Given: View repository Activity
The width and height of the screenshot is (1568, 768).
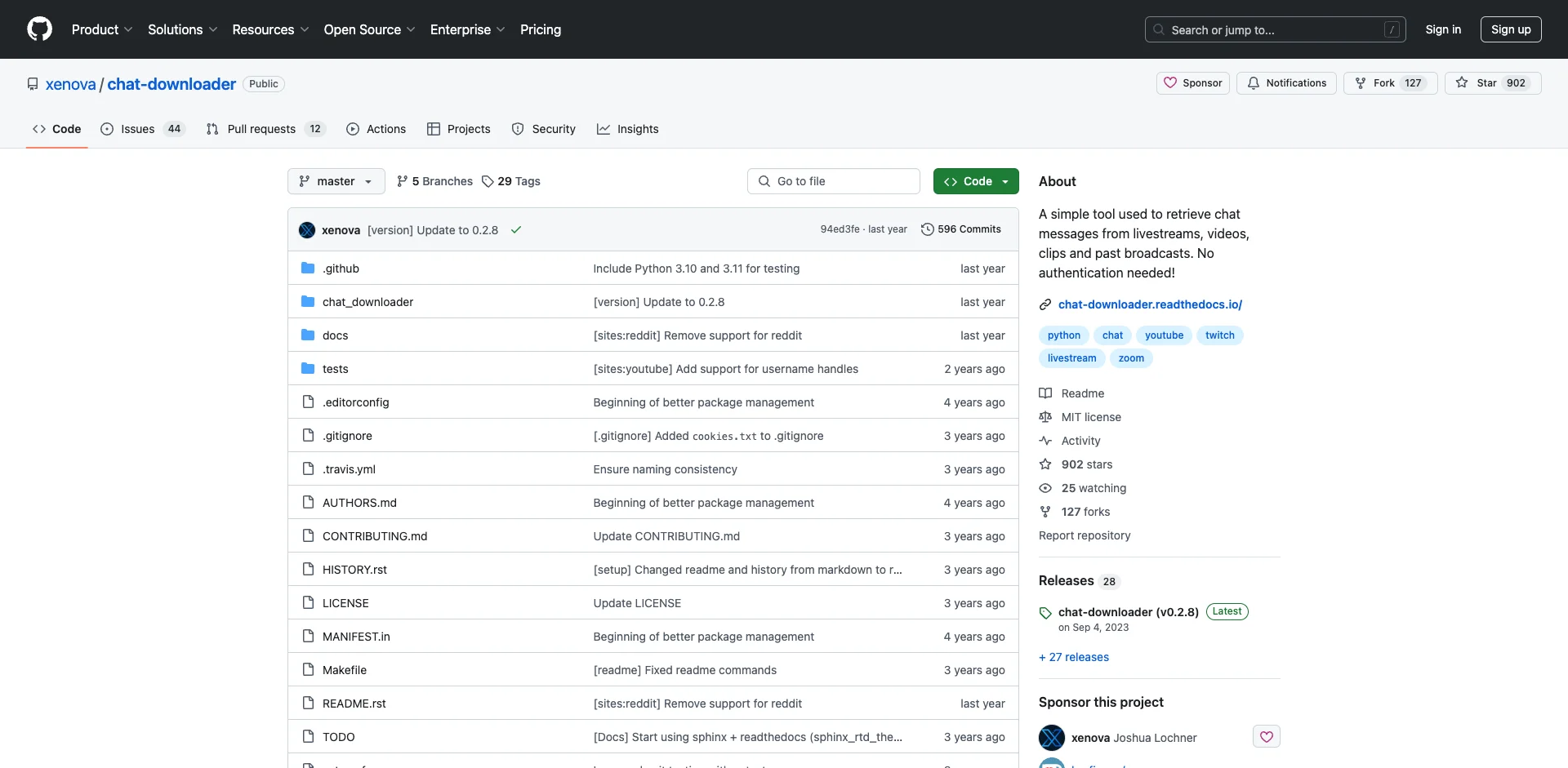Looking at the screenshot, I should click(x=1070, y=441).
